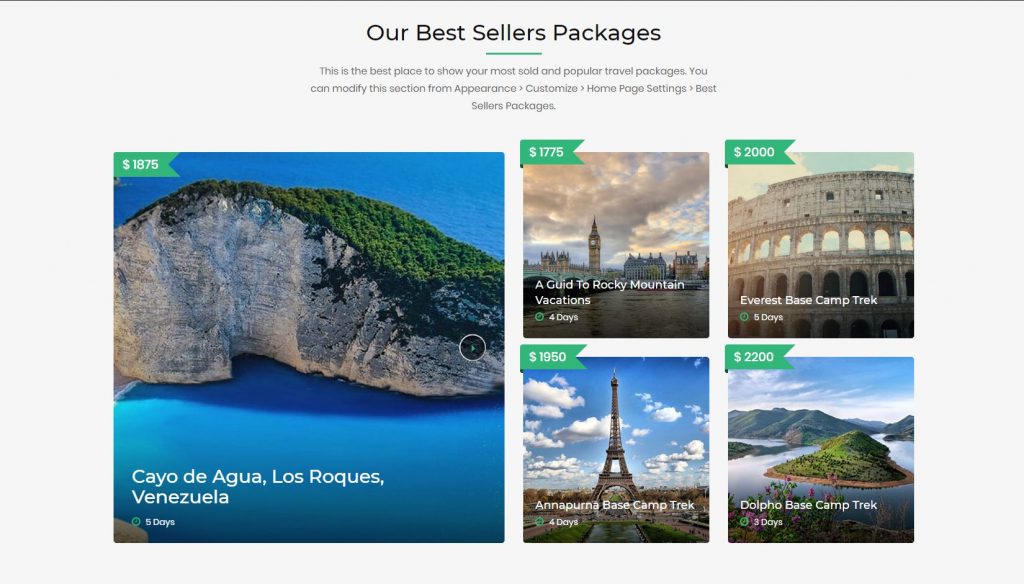
Task: Click the circular cursor icon on the cliff image
Action: (x=472, y=348)
